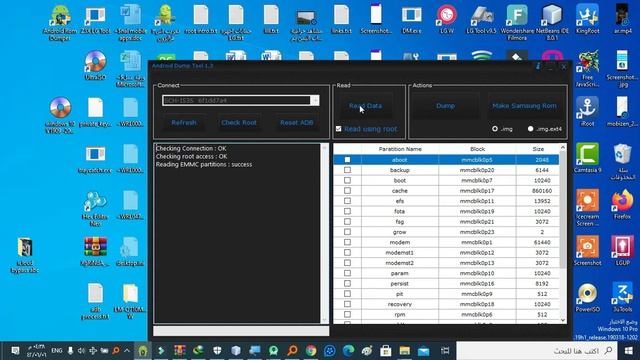Open Android Rom Dumper desktop shortcut
The image size is (640, 360).
60,22
